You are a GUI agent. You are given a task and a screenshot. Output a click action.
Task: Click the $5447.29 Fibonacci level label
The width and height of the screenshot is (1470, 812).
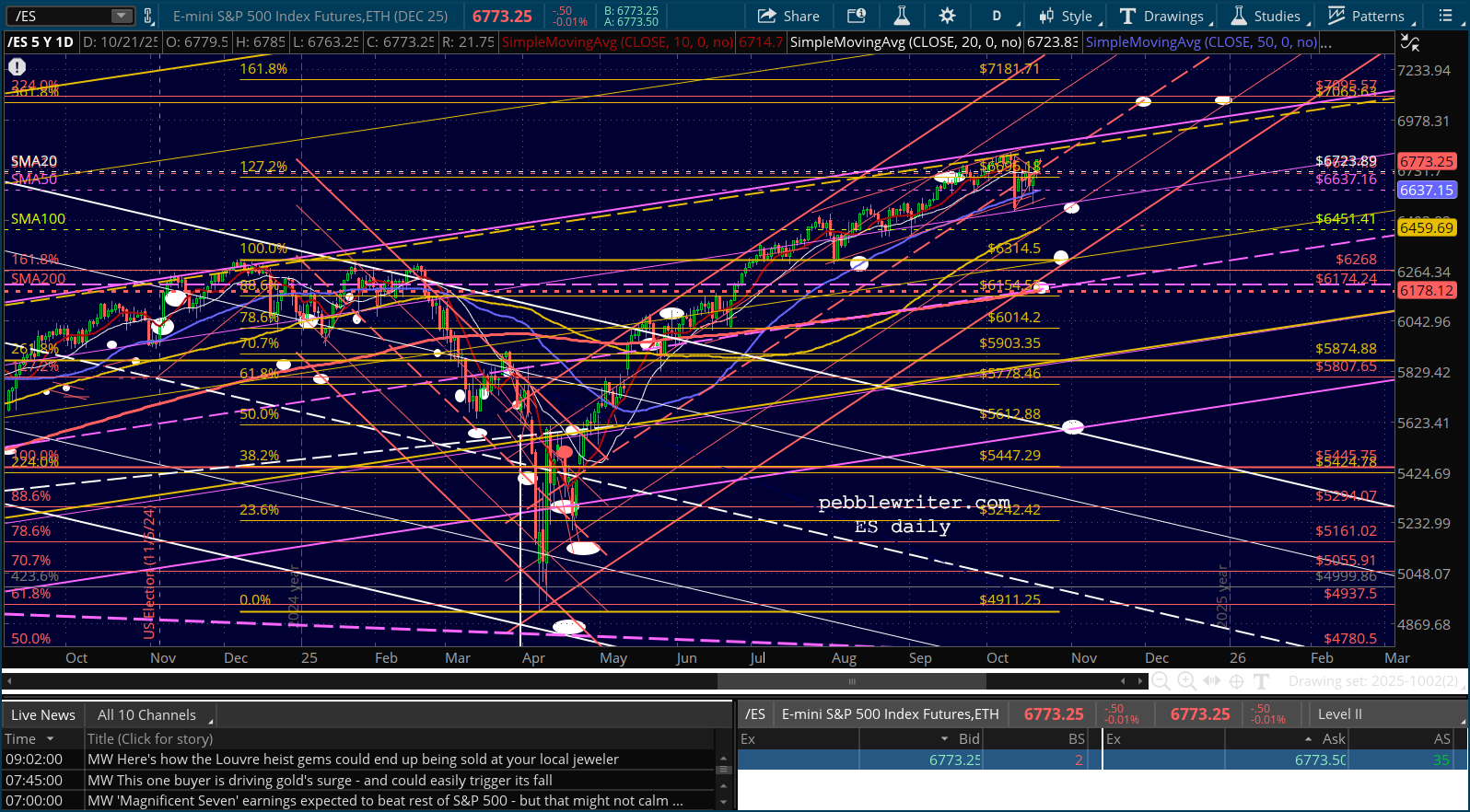[1009, 456]
